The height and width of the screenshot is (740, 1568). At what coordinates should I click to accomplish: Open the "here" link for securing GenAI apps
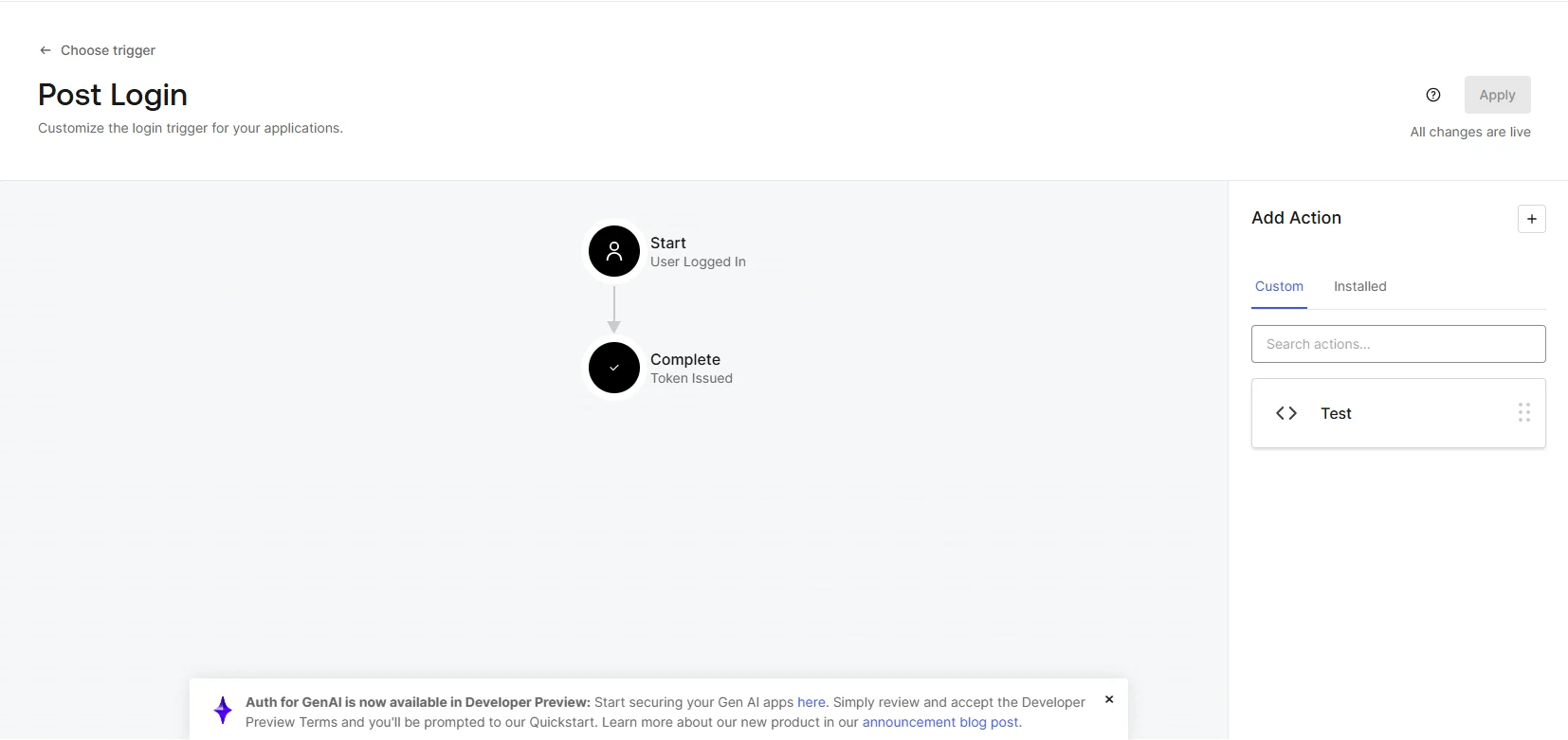pos(811,702)
